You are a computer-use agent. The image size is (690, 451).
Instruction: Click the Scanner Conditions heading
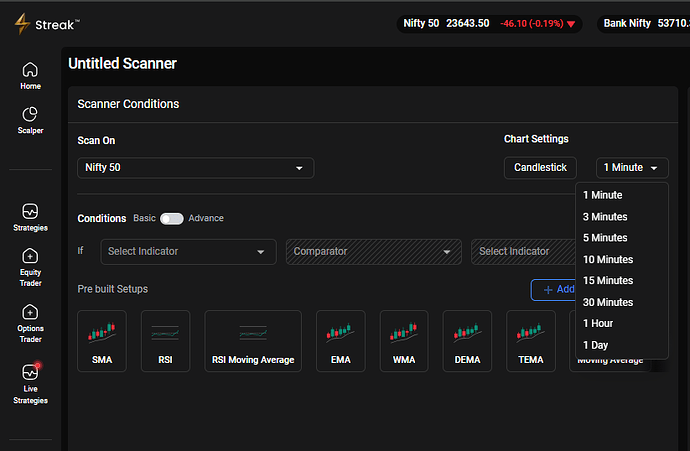128,104
